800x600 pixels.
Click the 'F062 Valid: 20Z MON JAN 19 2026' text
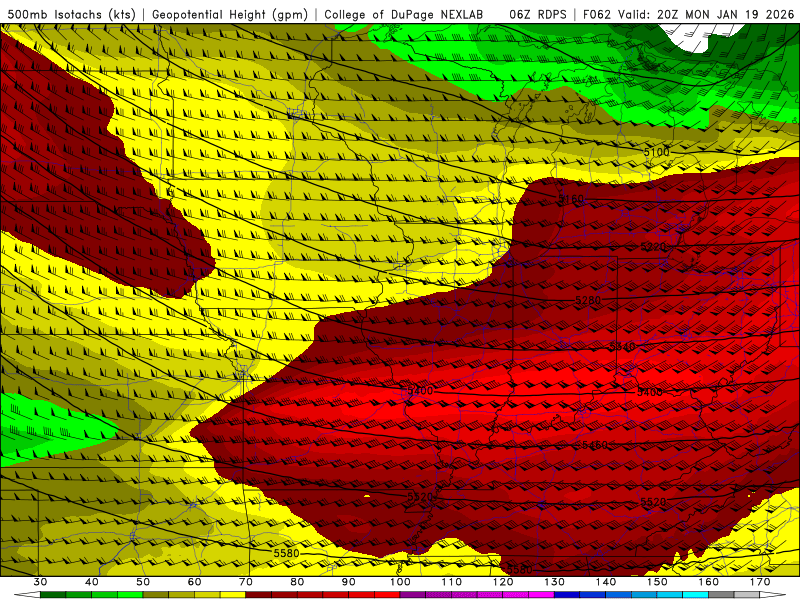pyautogui.click(x=688, y=14)
